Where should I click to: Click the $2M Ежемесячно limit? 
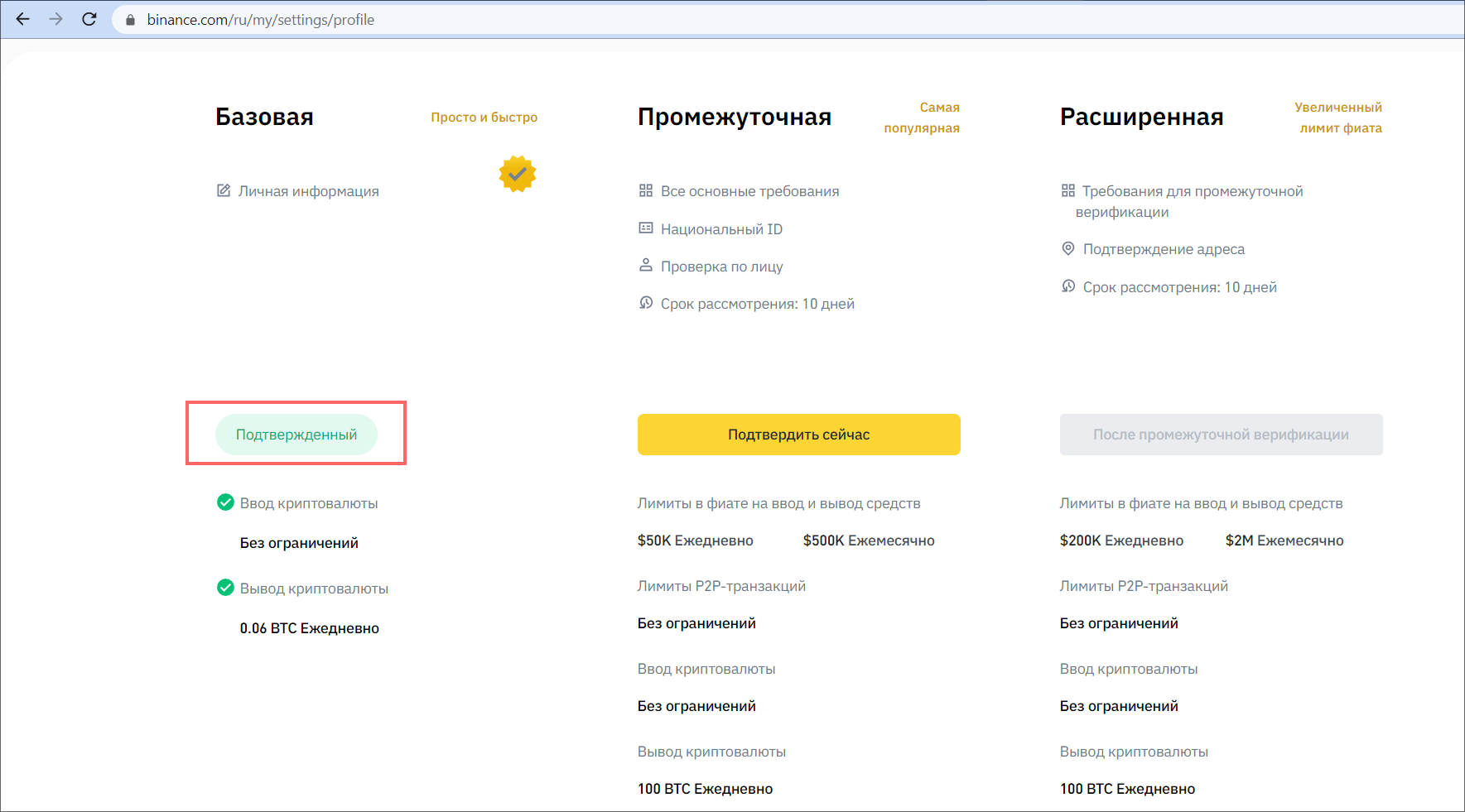(1284, 541)
